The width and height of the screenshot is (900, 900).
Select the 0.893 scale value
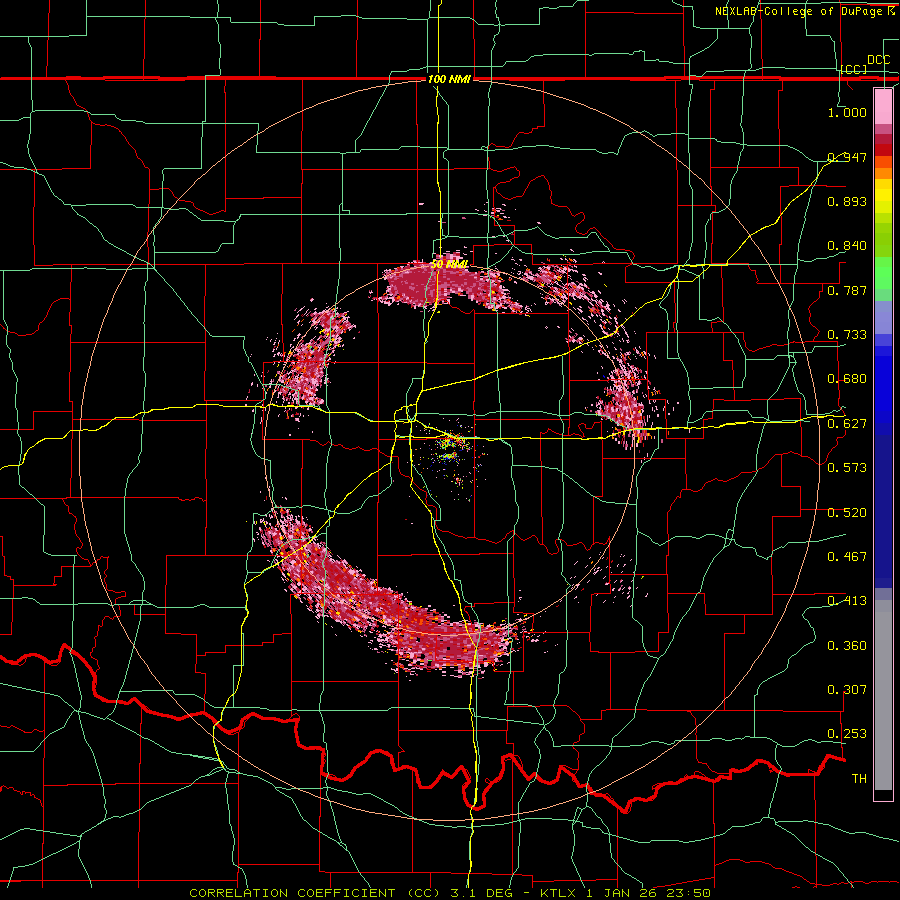click(847, 201)
